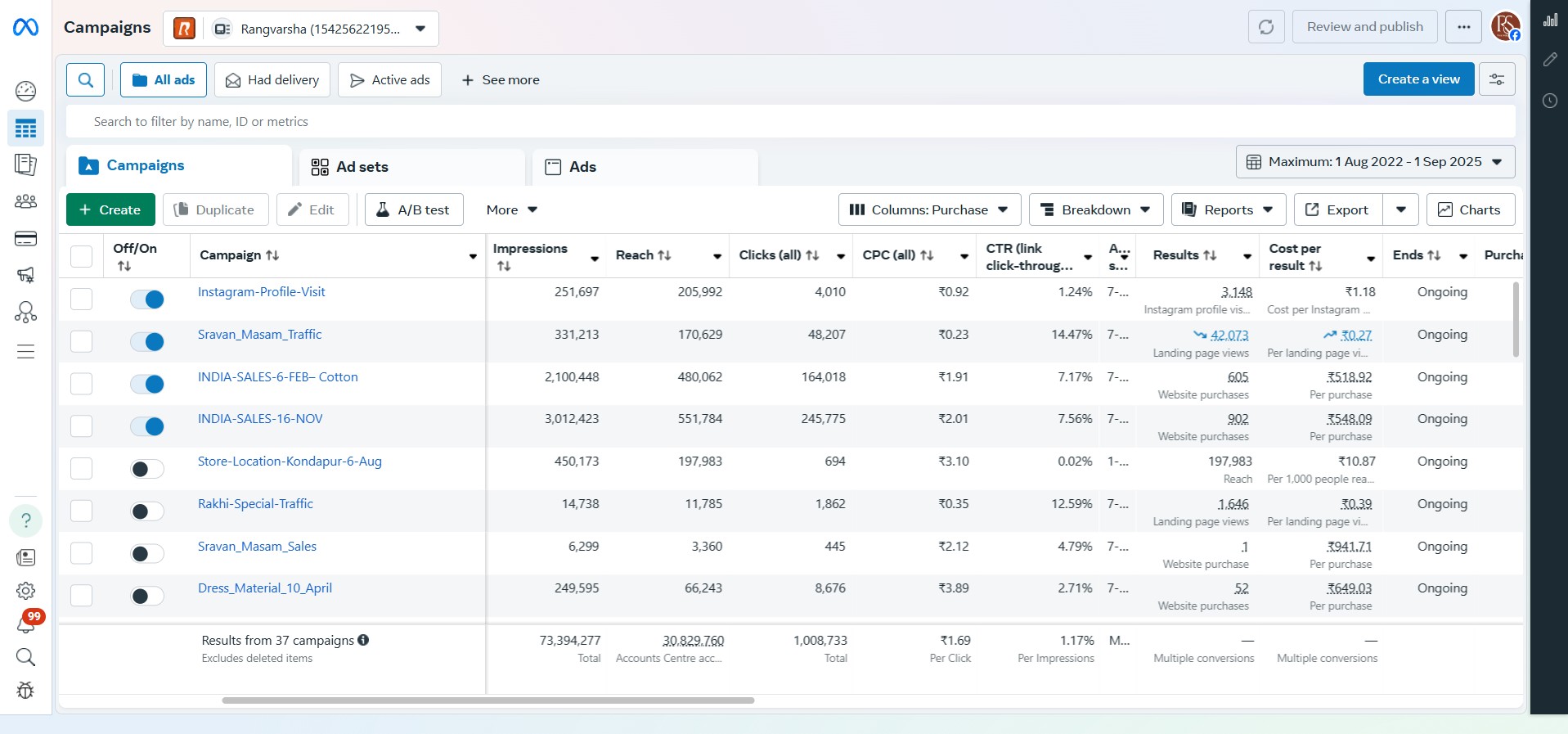Expand the Columns: Purchase dropdown

coord(929,210)
